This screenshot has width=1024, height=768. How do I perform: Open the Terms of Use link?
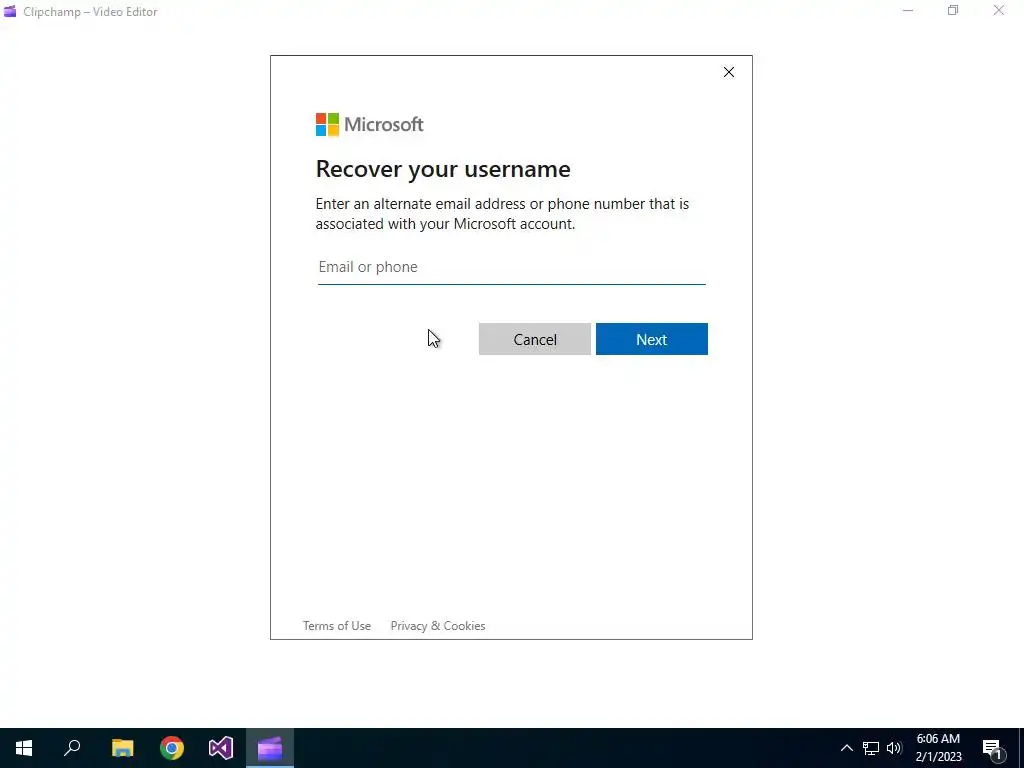tap(337, 626)
